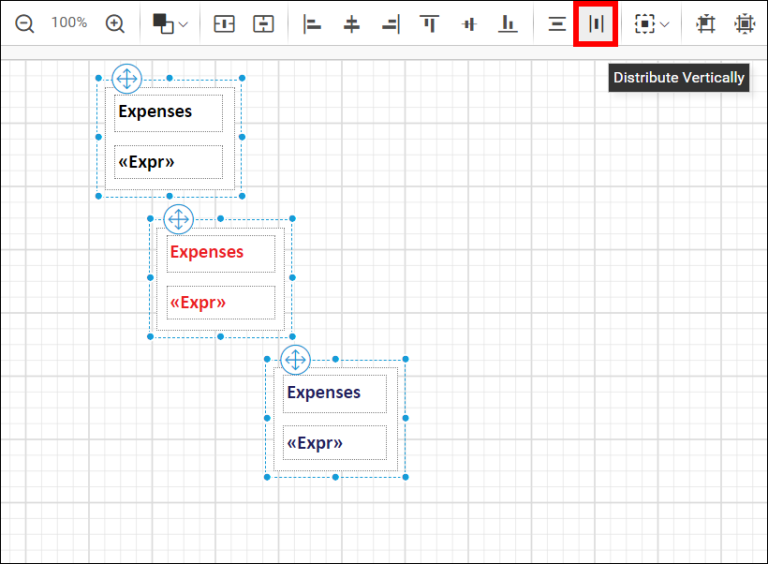Click the make same height icon
Image resolution: width=768 pixels, height=564 pixels.
(x=263, y=23)
